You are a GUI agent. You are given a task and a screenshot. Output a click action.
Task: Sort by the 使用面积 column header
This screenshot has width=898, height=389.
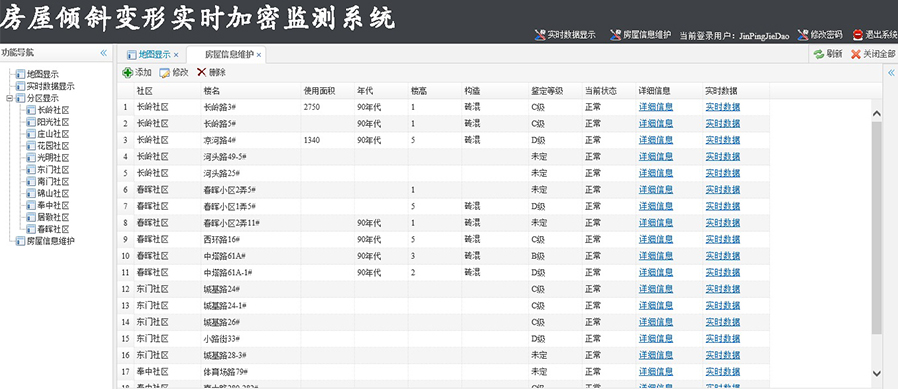click(x=328, y=91)
